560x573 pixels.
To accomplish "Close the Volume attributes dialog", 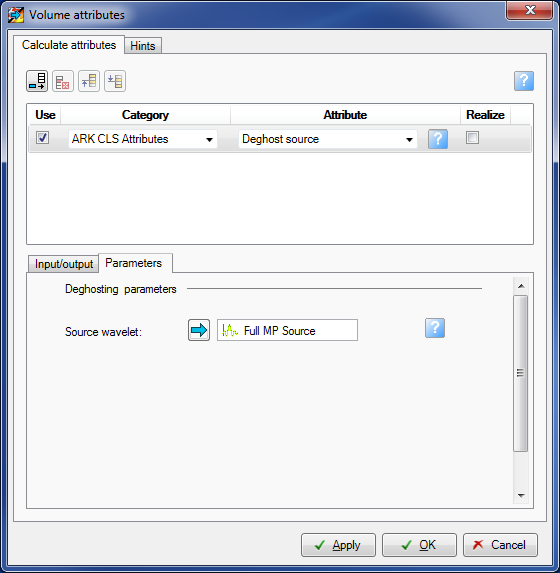I will click(x=529, y=10).
